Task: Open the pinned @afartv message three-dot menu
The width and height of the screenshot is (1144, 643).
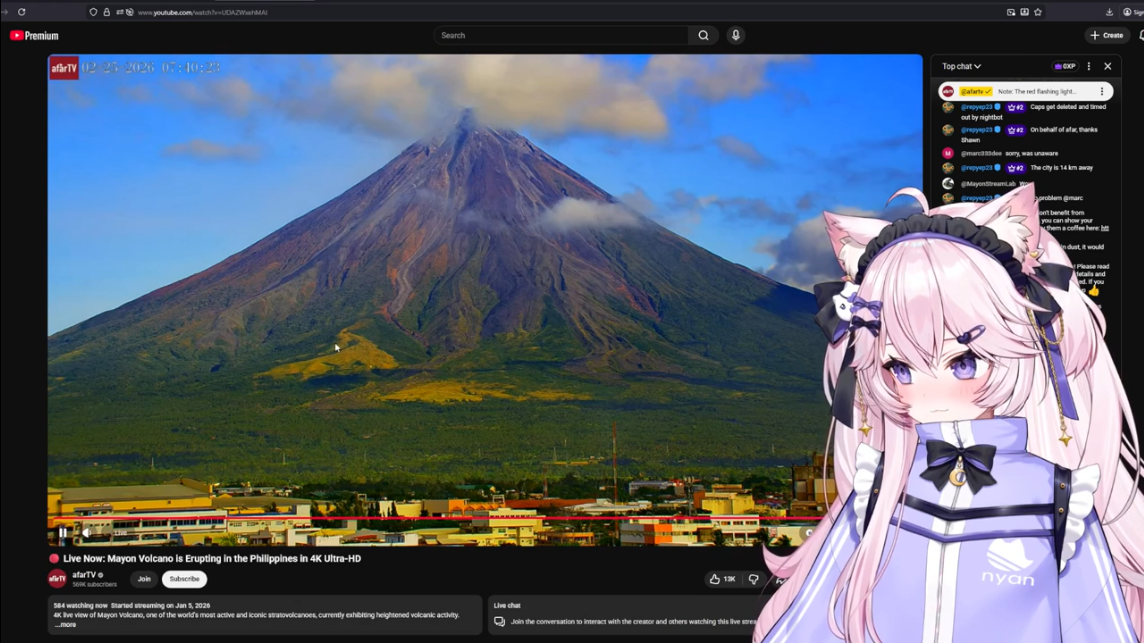Action: point(1102,91)
